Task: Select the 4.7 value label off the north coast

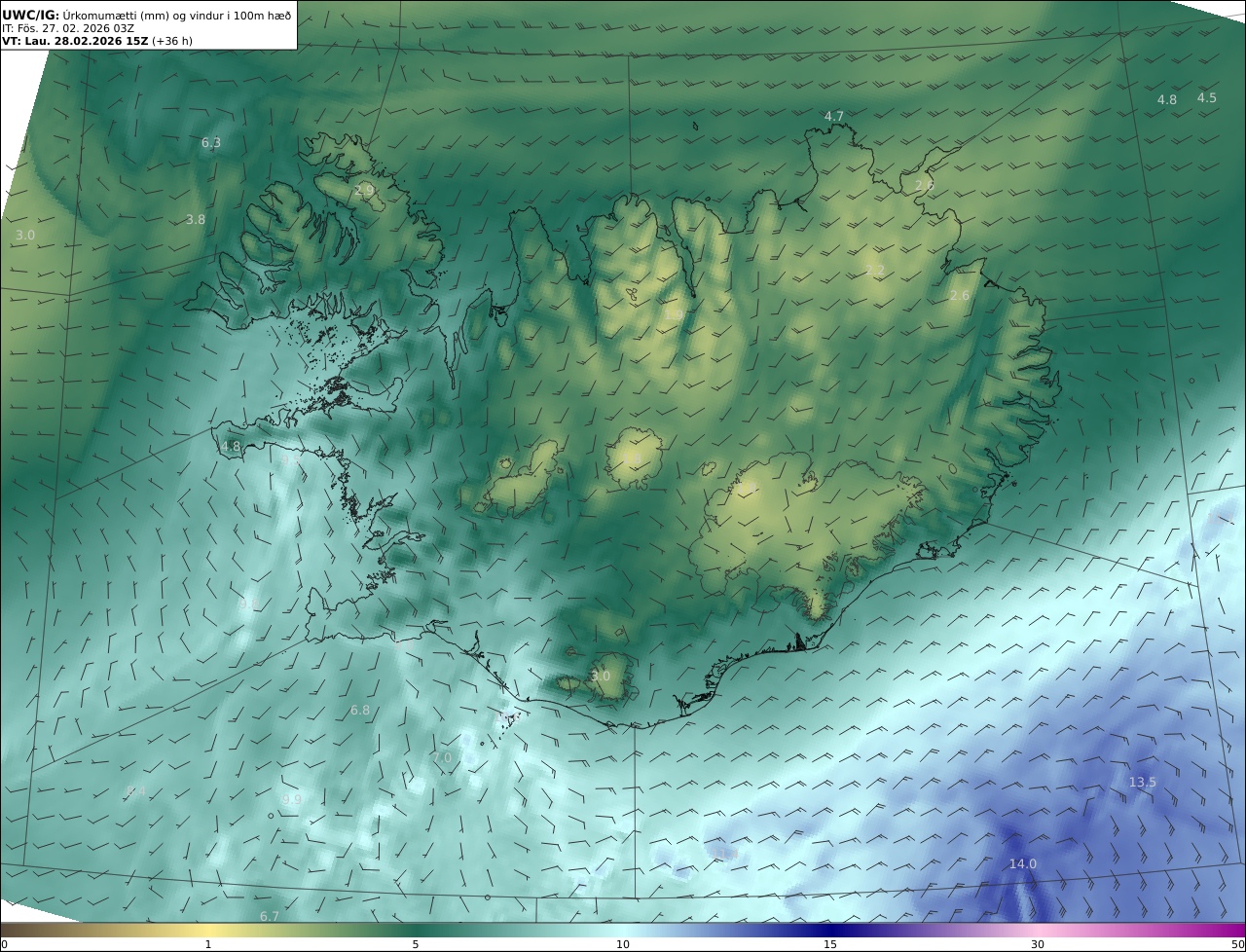Action: coord(834,116)
